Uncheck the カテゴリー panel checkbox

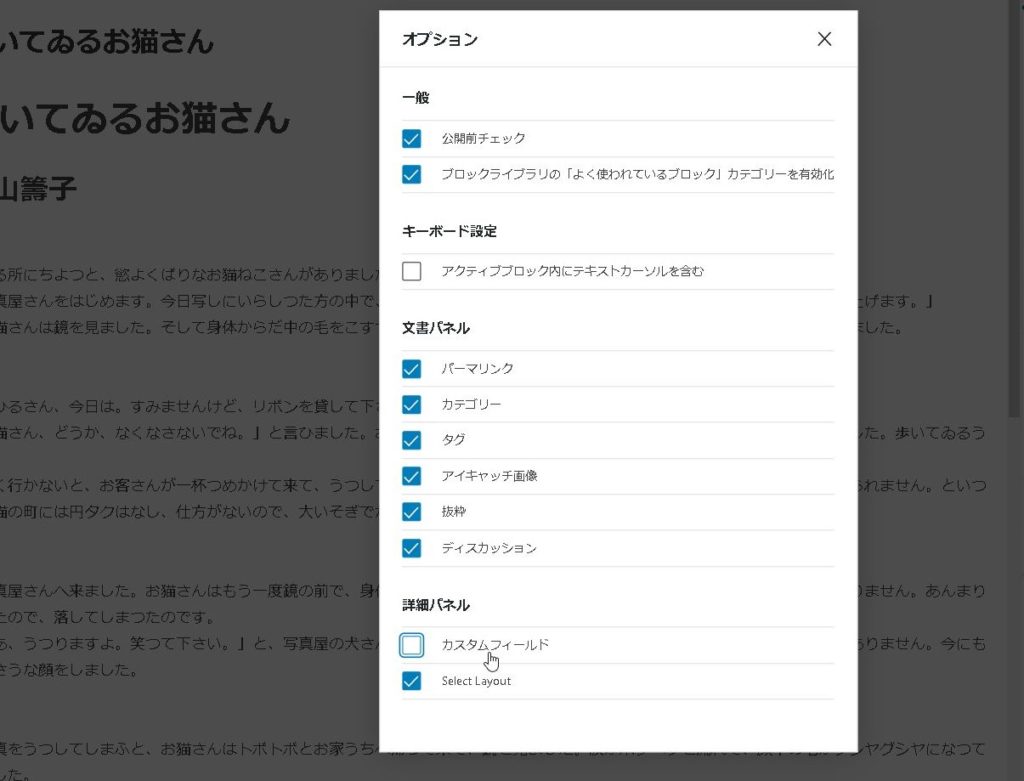tap(411, 404)
